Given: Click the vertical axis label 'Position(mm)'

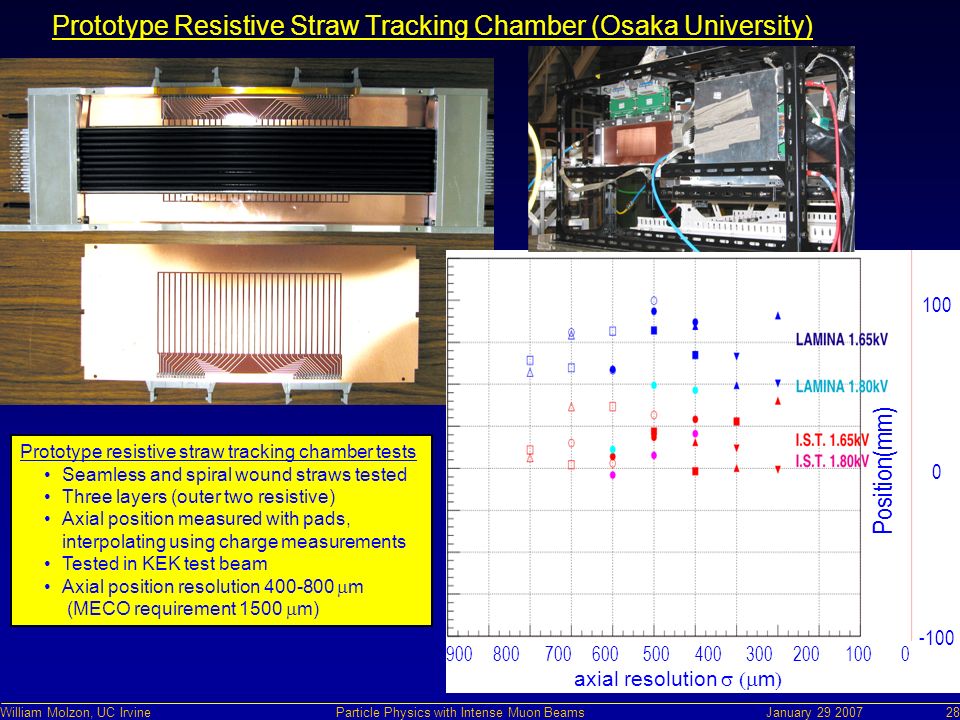Looking at the screenshot, I should [x=883, y=471].
